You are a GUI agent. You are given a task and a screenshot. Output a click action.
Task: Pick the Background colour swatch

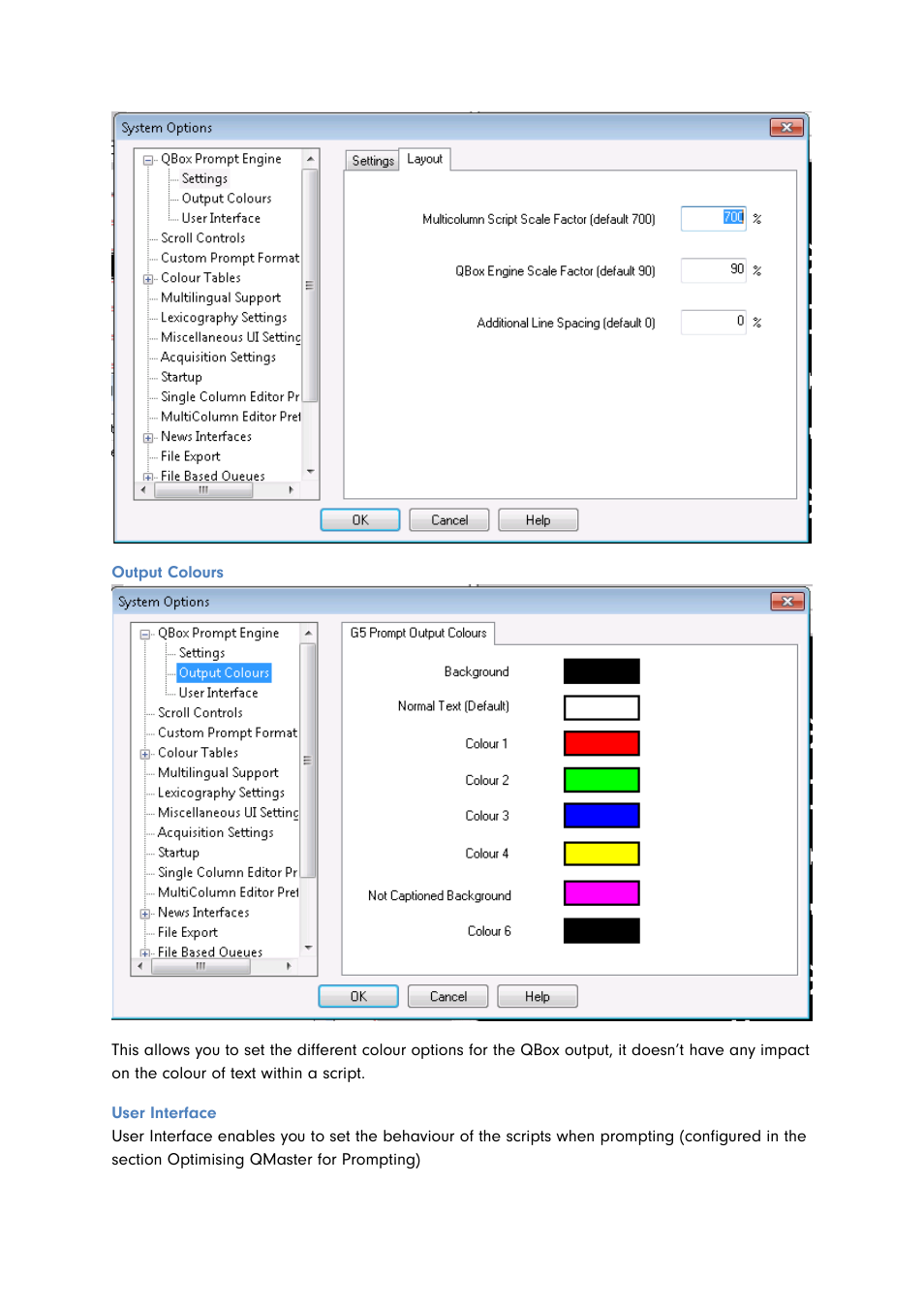[x=601, y=671]
